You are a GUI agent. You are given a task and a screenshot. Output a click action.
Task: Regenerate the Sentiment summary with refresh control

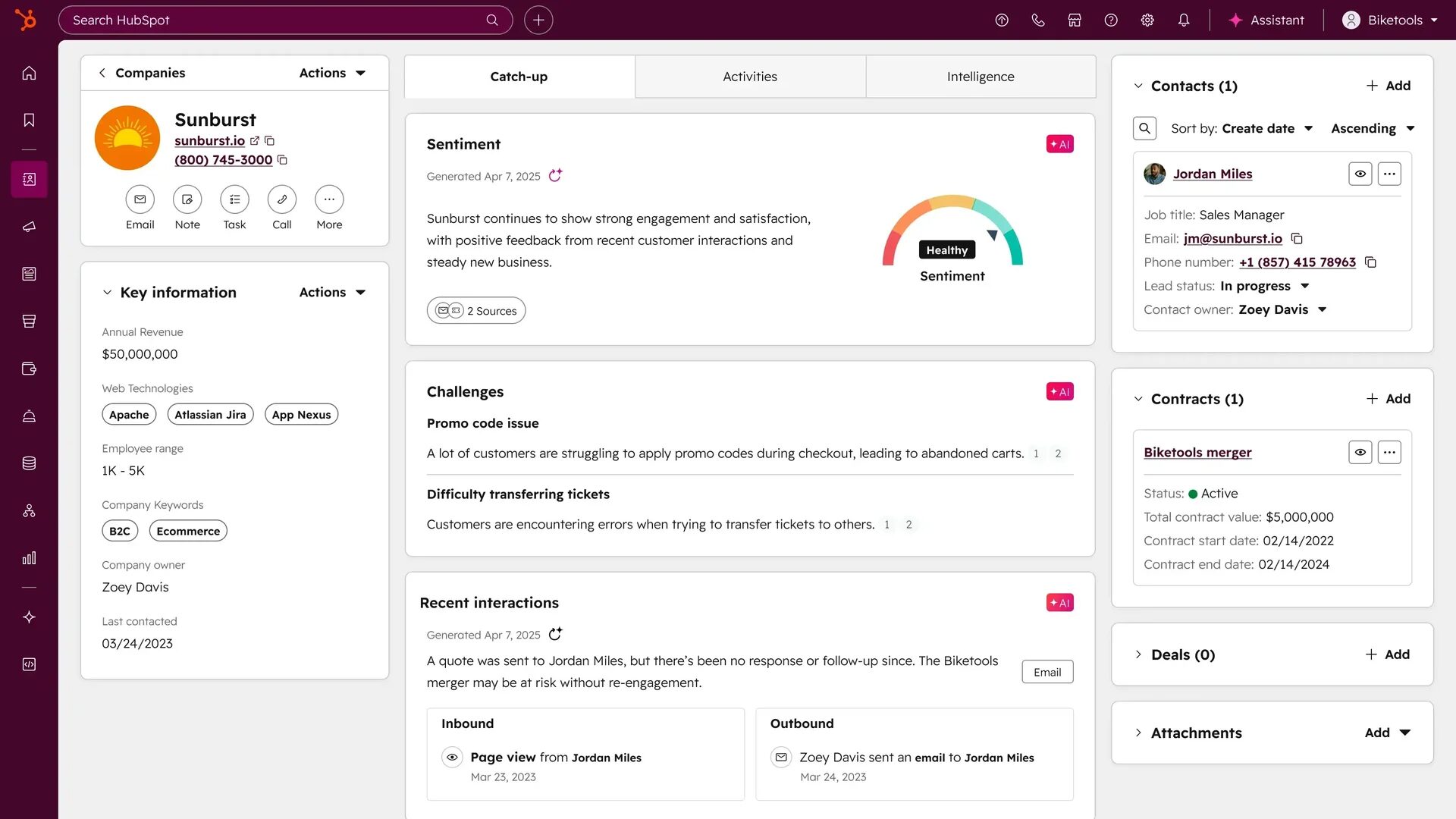click(555, 175)
